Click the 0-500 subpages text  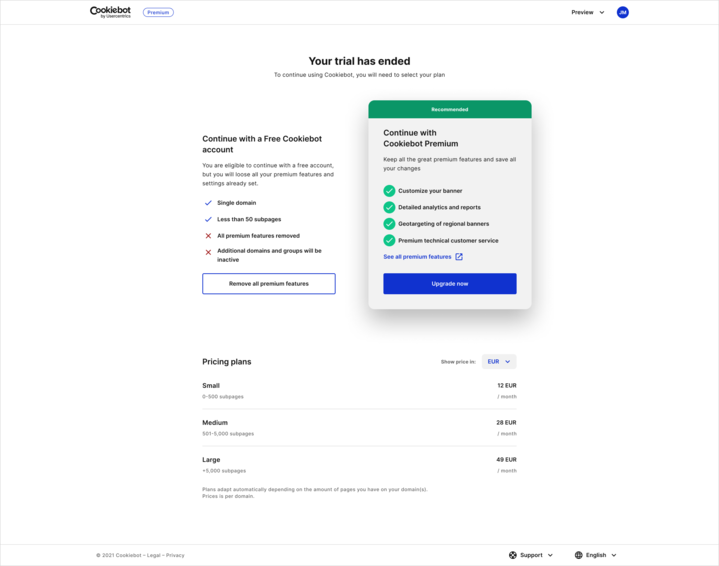(223, 397)
